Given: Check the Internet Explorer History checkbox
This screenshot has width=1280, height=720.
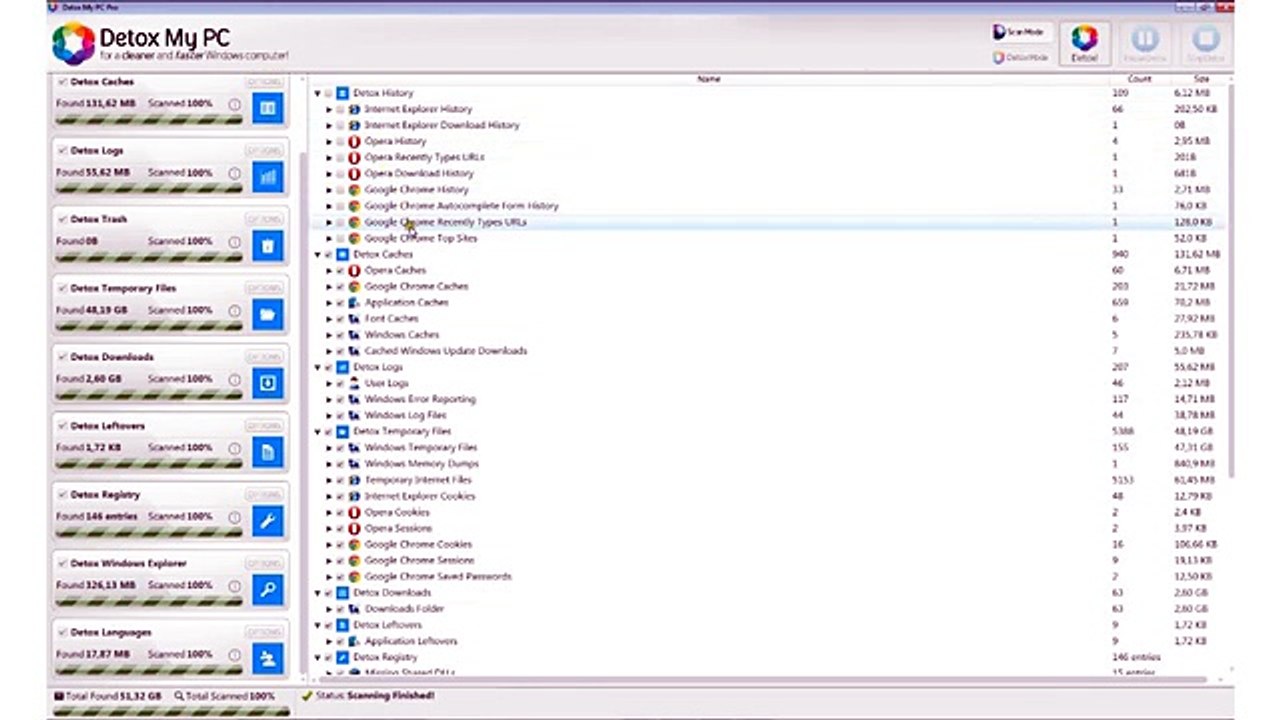Looking at the screenshot, I should [340, 109].
